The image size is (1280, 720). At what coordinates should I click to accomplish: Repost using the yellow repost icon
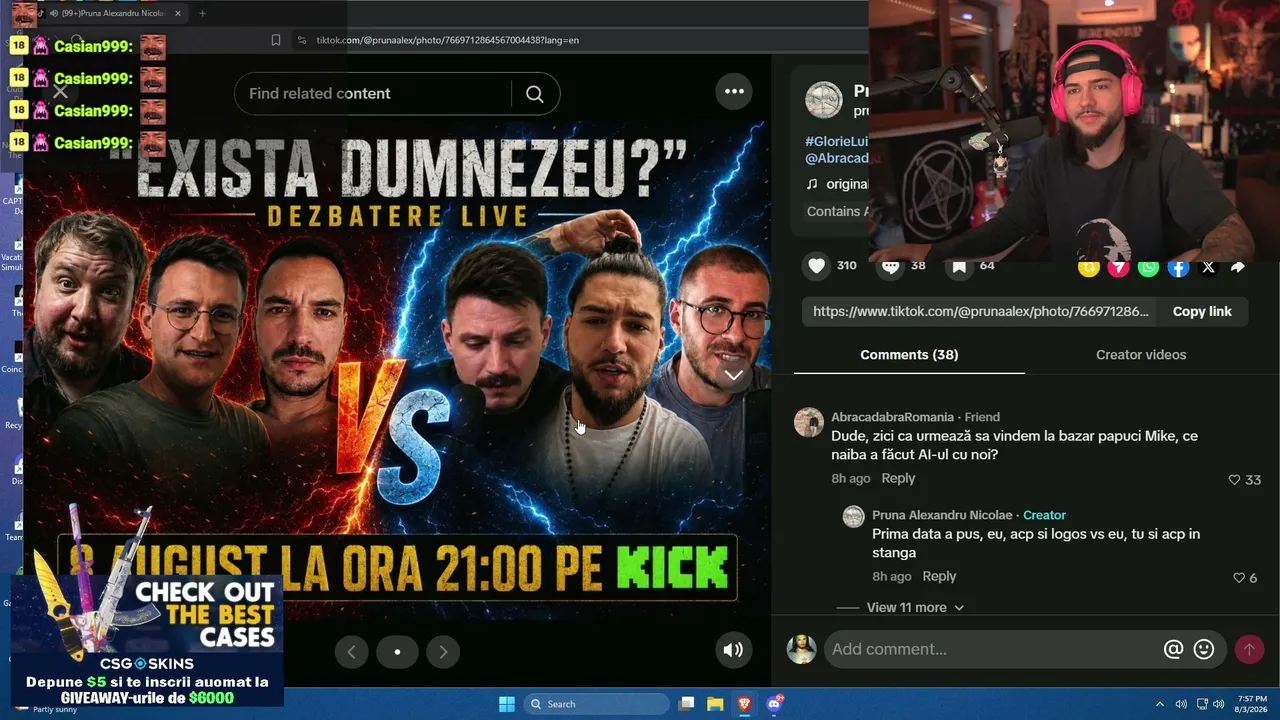[1088, 267]
